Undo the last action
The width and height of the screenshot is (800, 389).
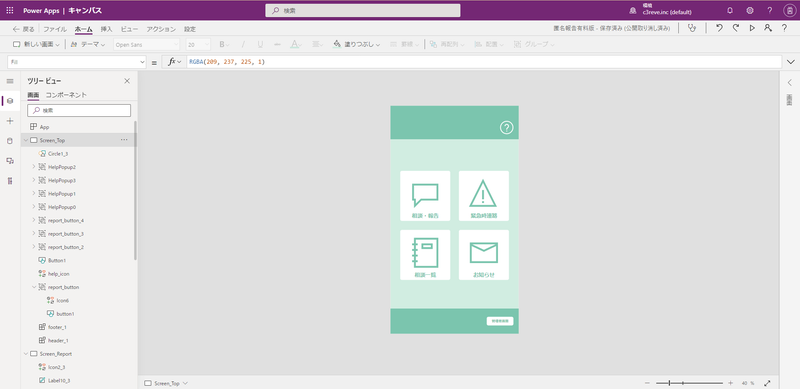(x=719, y=29)
